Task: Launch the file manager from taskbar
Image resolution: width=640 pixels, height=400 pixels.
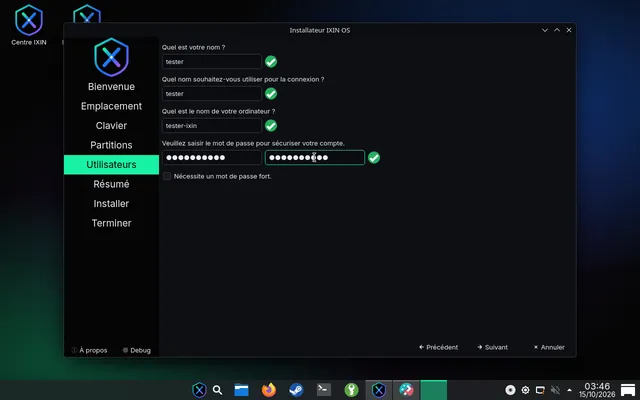Action: [x=241, y=390]
